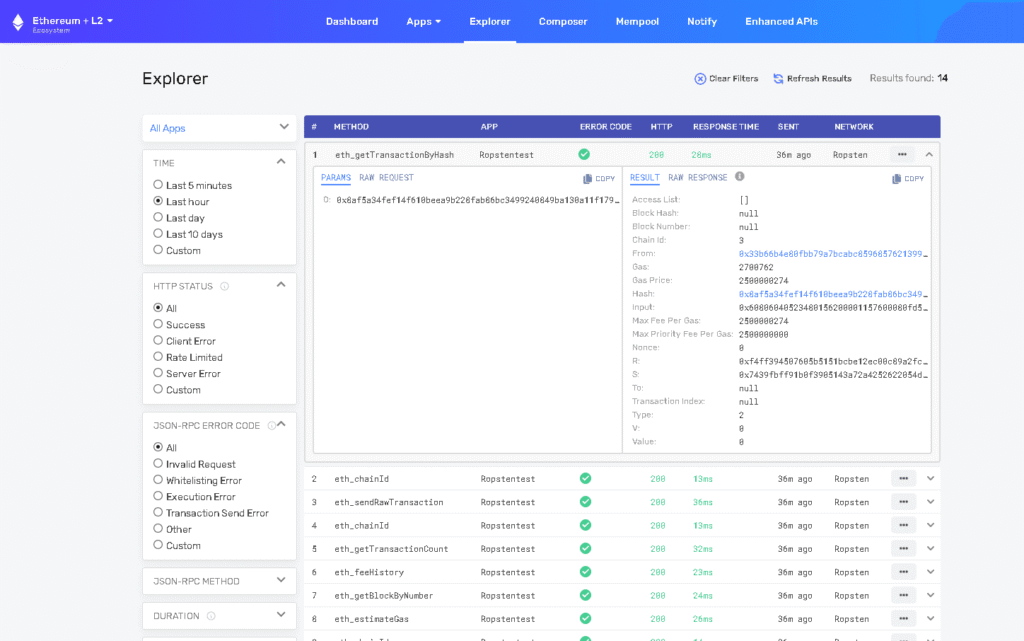Choose Execution Error JSON-RPC error code
The height and width of the screenshot is (641, 1024).
158,497
